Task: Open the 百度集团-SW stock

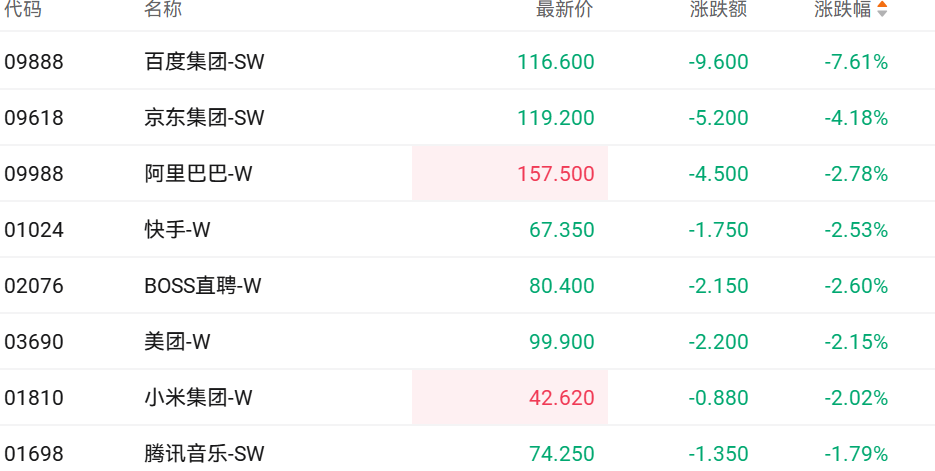Action: pos(204,62)
